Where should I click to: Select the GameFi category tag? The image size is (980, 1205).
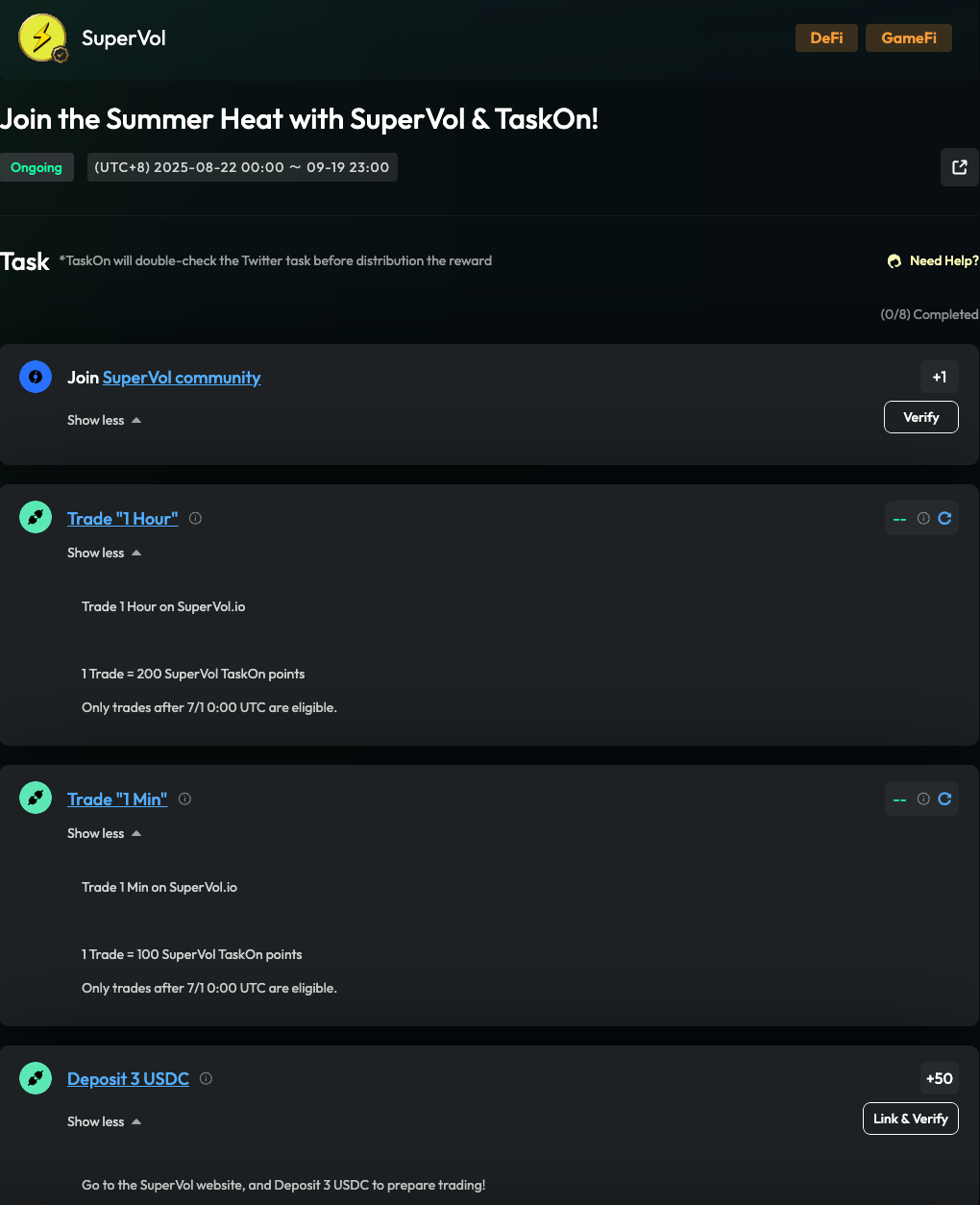pos(908,38)
